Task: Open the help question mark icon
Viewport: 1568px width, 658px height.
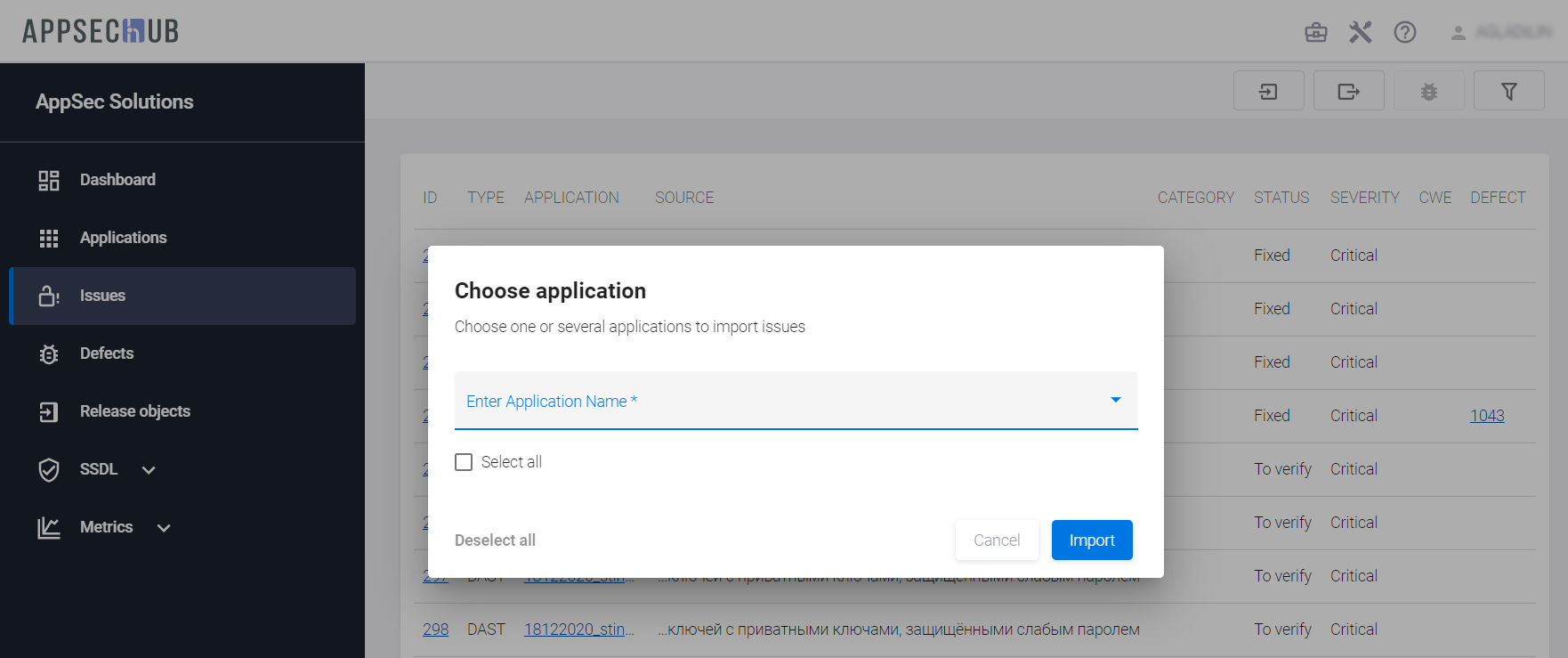Action: [1404, 33]
